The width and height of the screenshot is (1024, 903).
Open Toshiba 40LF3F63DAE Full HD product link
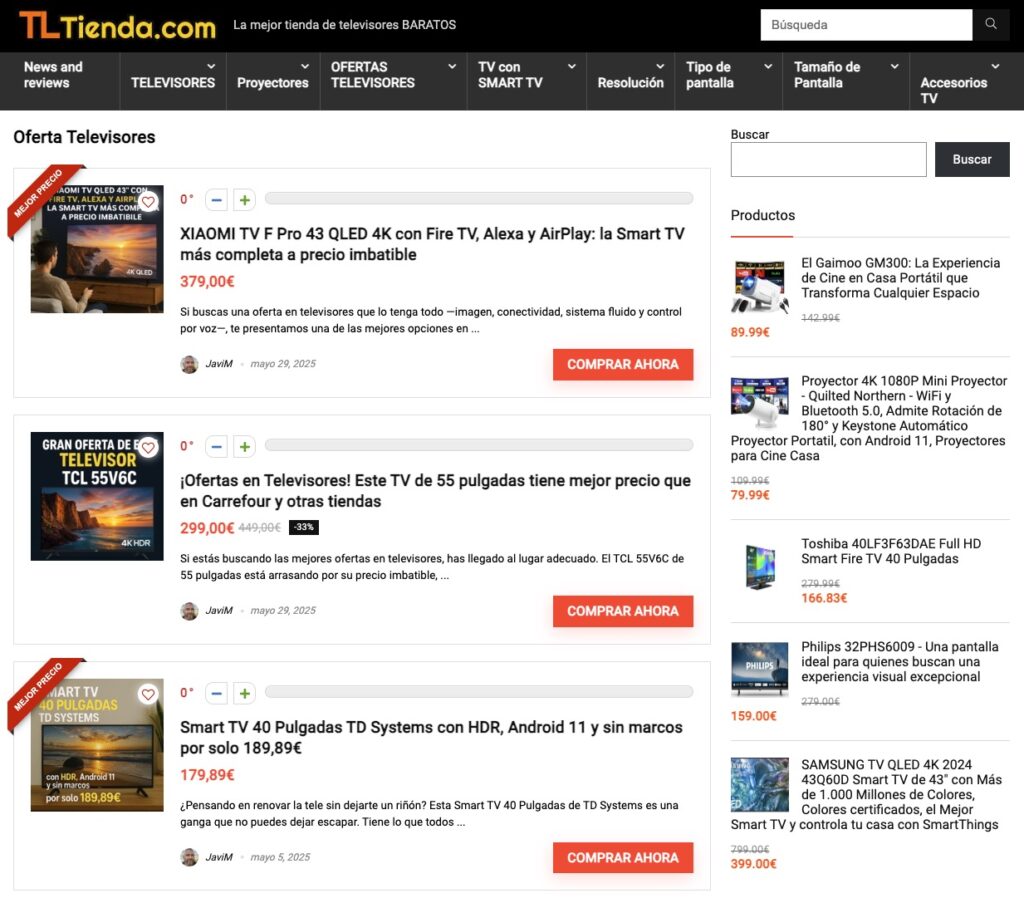pyautogui.click(x=891, y=551)
